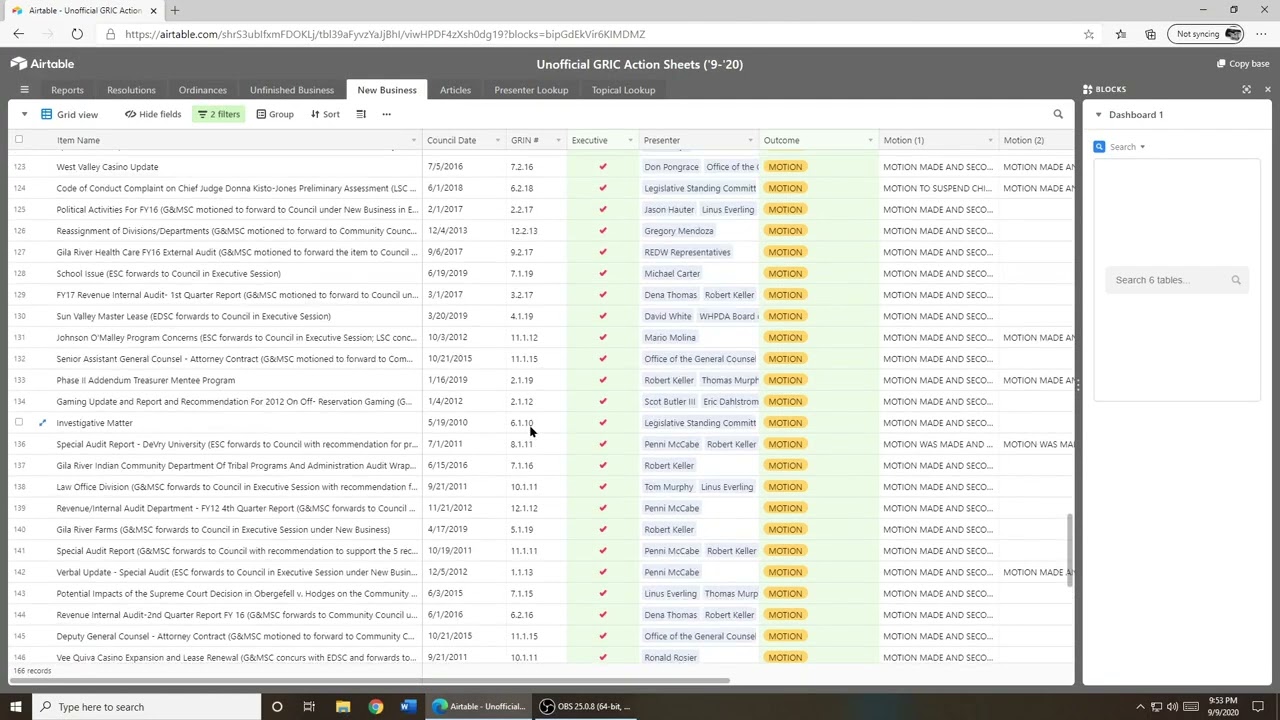
Task: Open Windows Start menu
Action: tap(15, 707)
